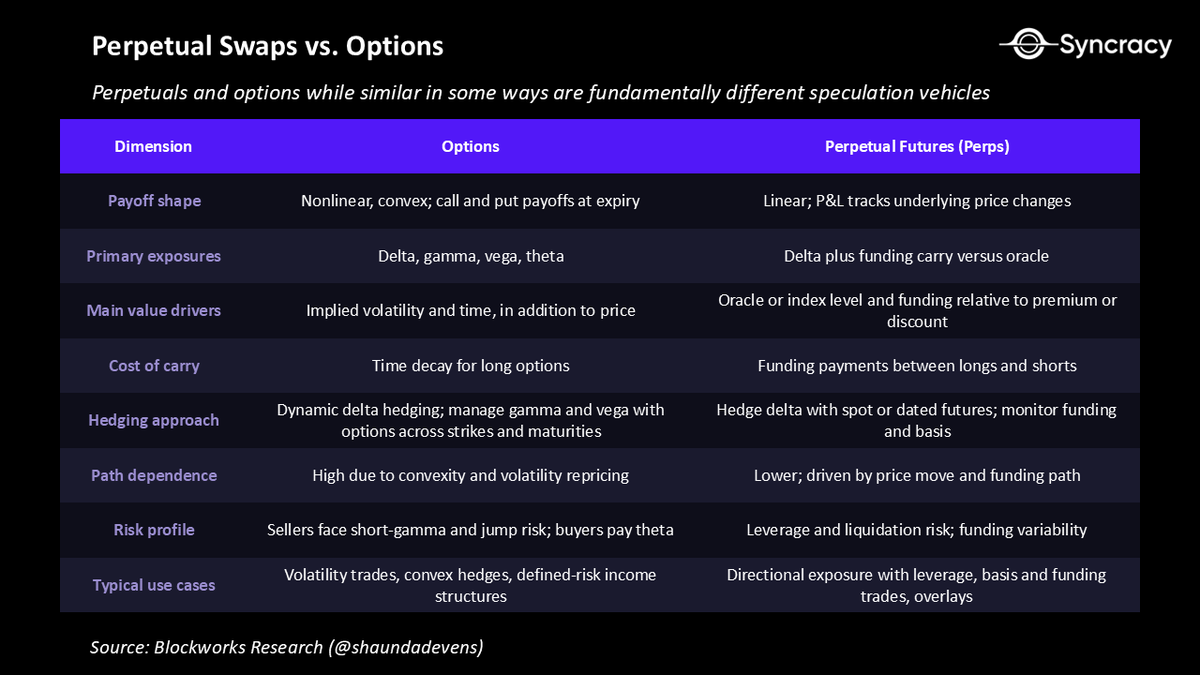Screen dimensions: 1200x675
Task: Click the Typical use cases row label
Action: pos(154,585)
